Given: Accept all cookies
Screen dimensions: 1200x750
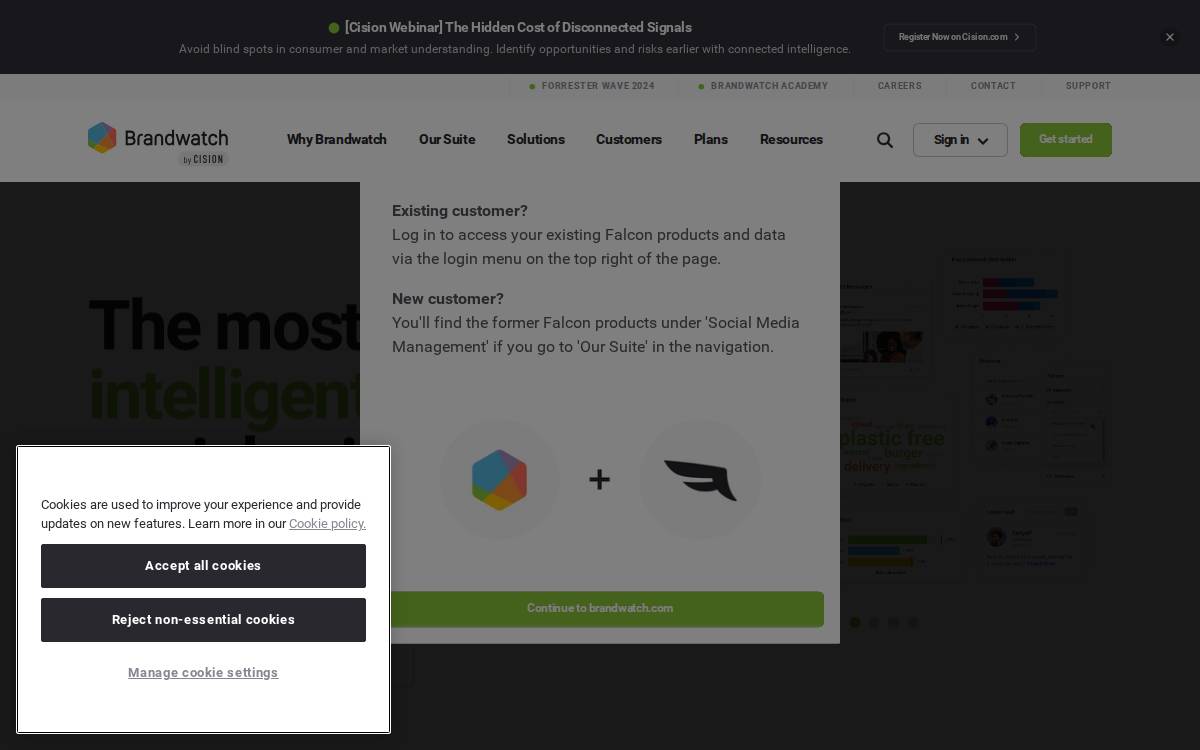Looking at the screenshot, I should 203,566.
